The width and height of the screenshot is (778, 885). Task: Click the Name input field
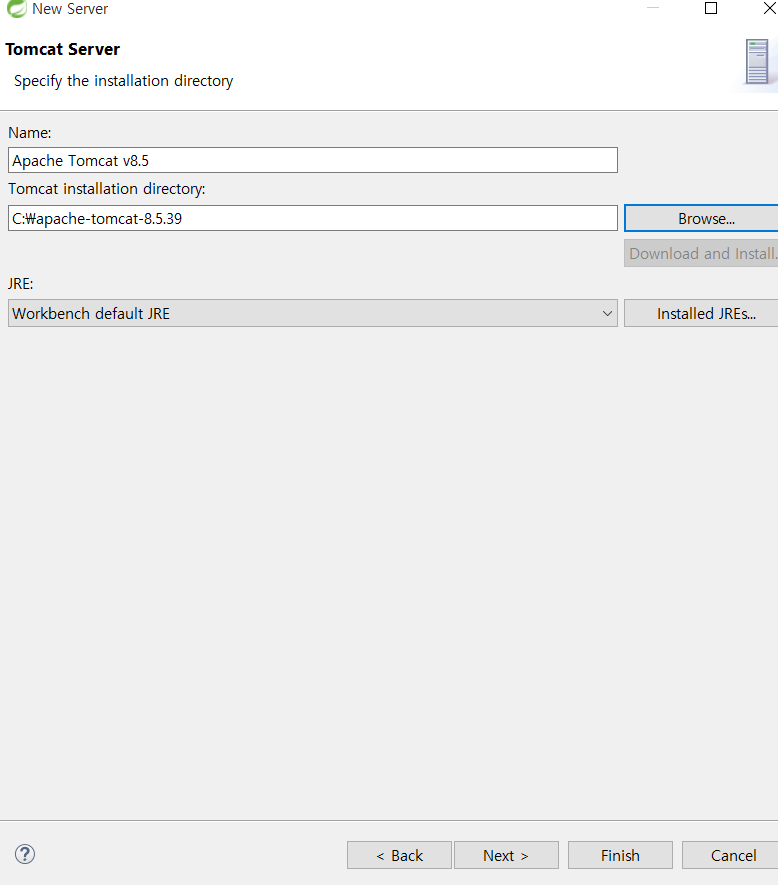[313, 160]
